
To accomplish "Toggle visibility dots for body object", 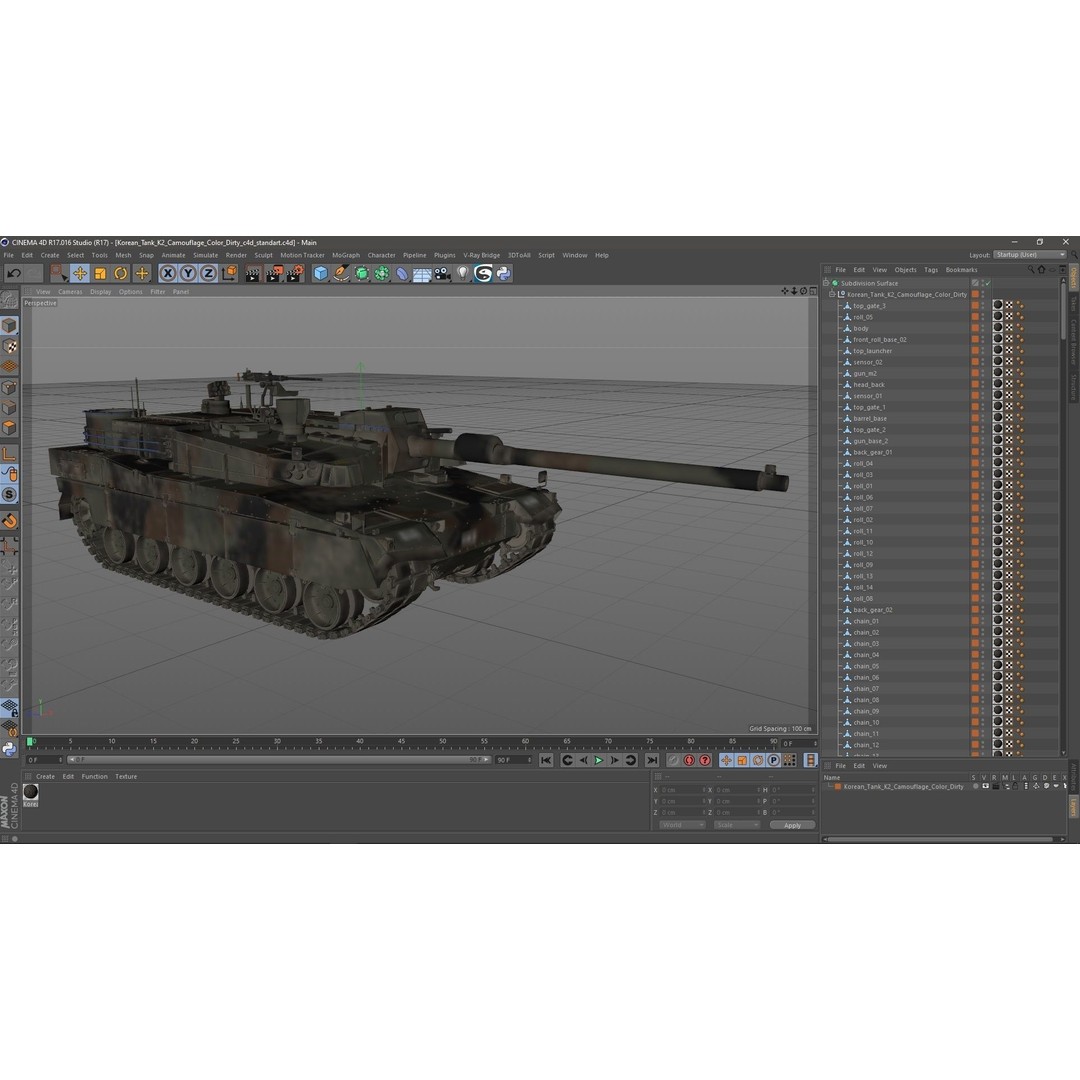I will point(983,329).
